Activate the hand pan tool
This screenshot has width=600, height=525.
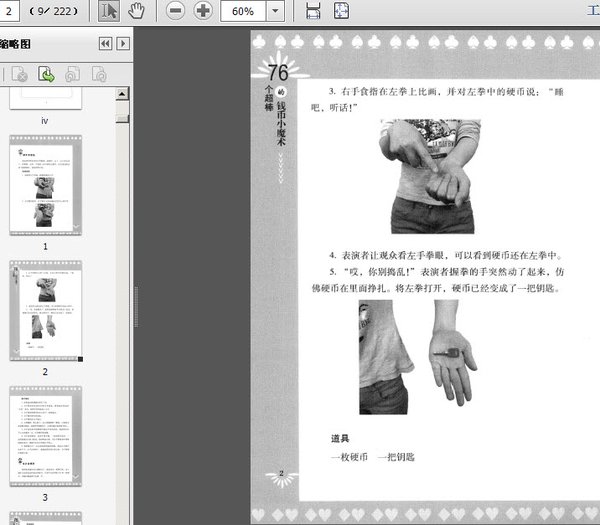(x=136, y=11)
